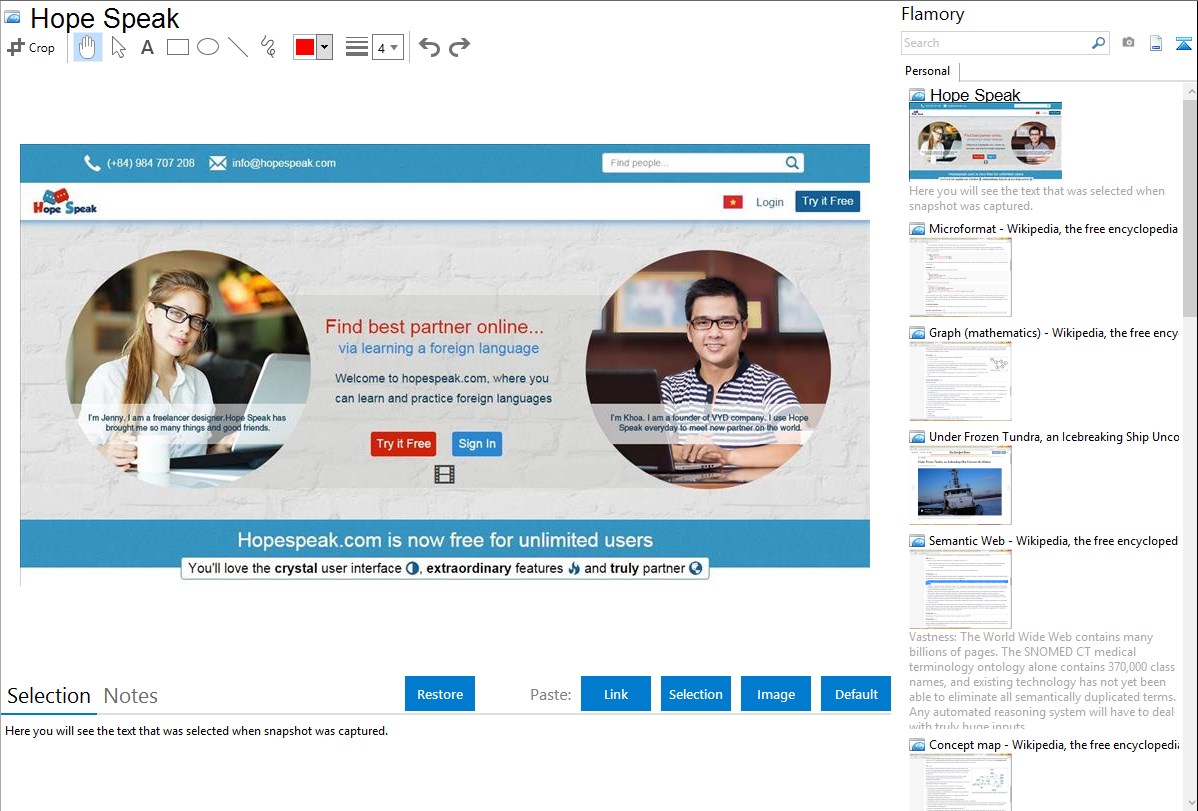
Task: Select the straight line tool
Action: pos(238,47)
